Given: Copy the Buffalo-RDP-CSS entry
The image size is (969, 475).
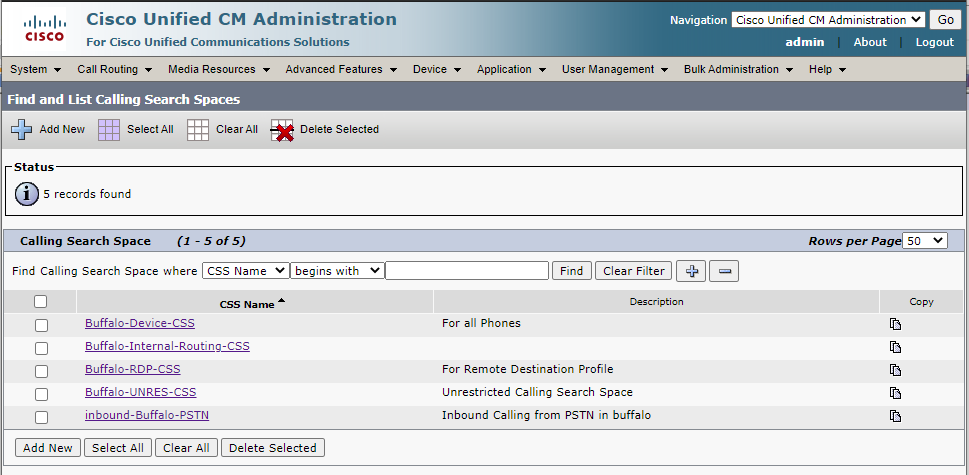Looking at the screenshot, I should coord(895,370).
